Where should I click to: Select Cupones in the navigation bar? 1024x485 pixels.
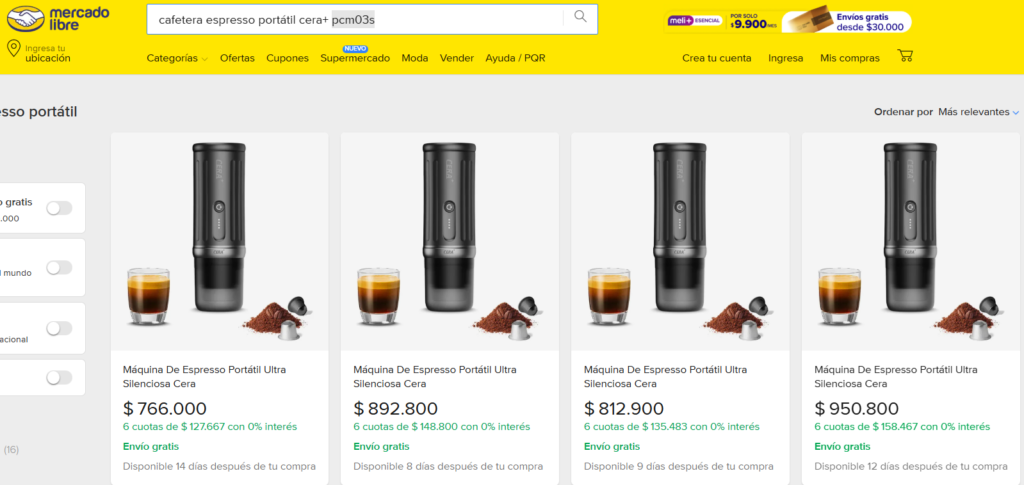pyautogui.click(x=287, y=58)
